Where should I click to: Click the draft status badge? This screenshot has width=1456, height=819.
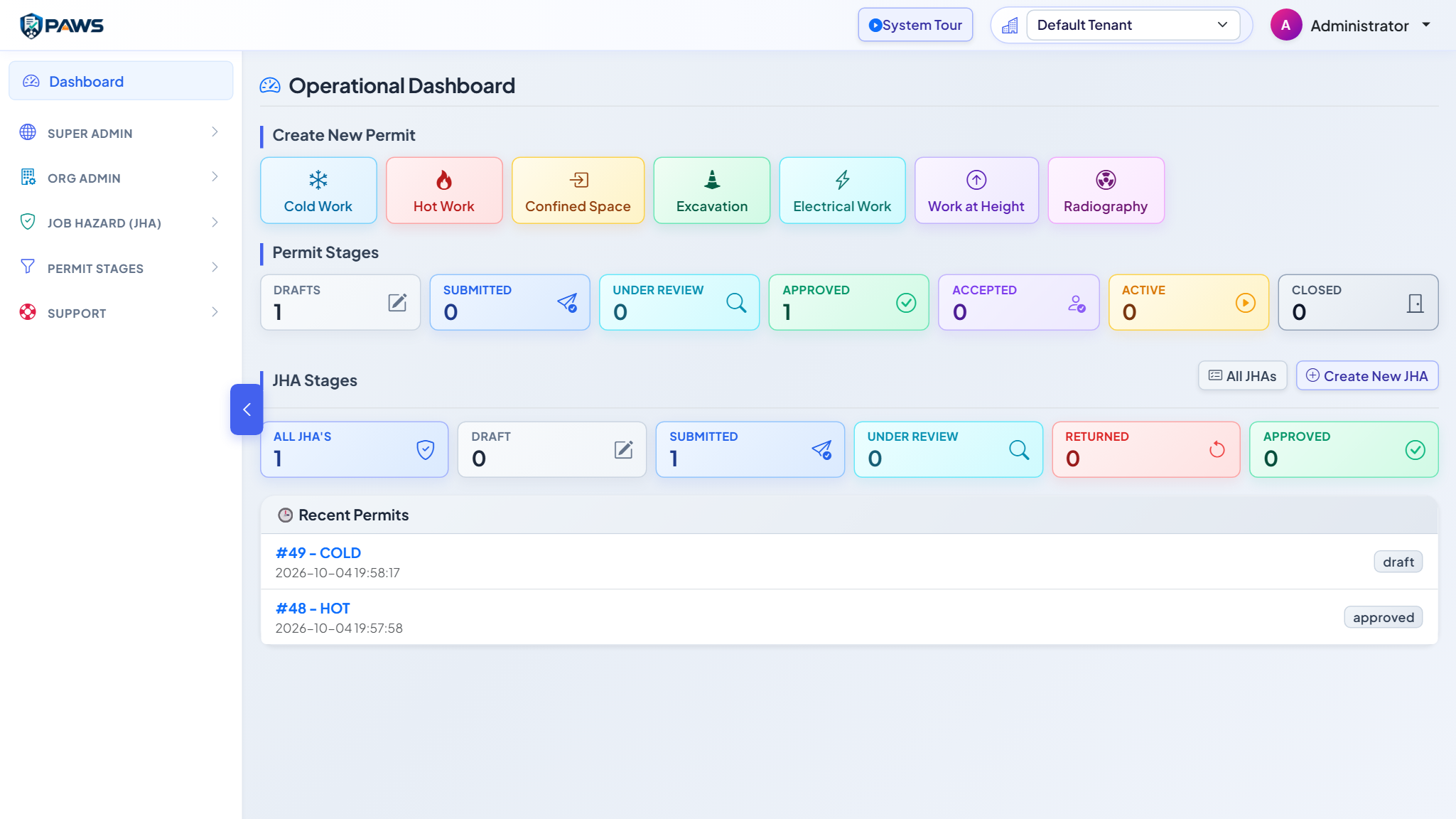pyautogui.click(x=1398, y=562)
